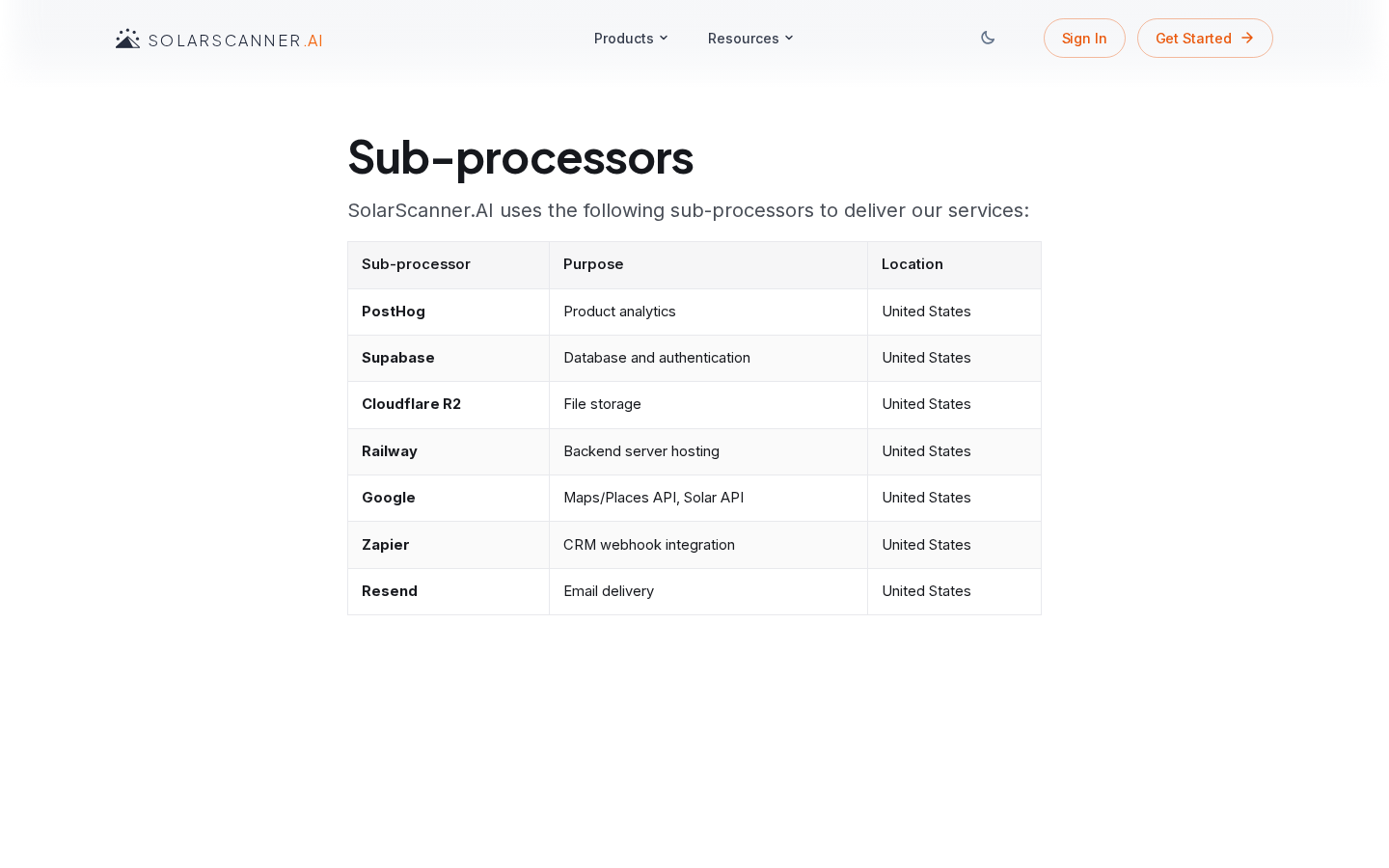Select the Google table cell
1389x868 pixels.
coord(449,498)
